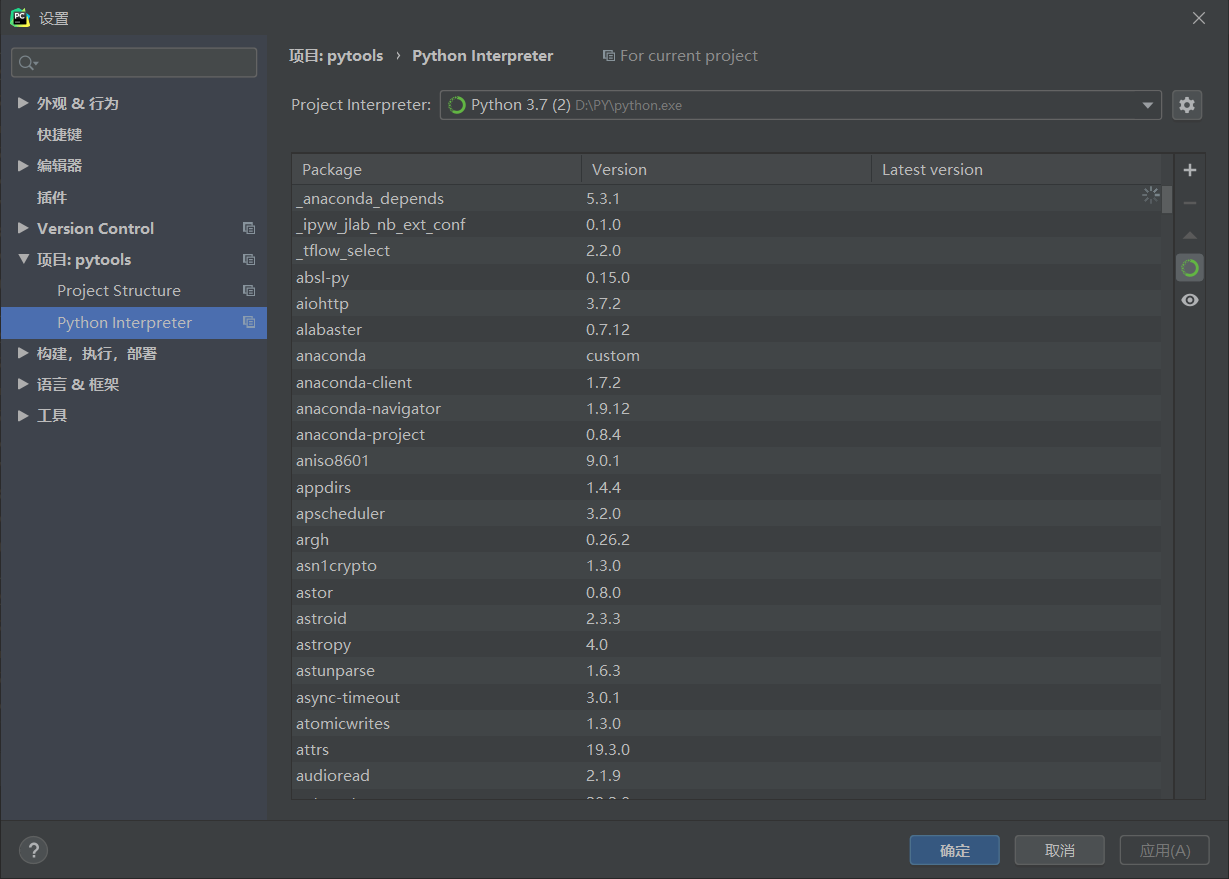Click the PyCharm logo in title bar
Viewport: 1229px width, 879px height.
click(19, 17)
